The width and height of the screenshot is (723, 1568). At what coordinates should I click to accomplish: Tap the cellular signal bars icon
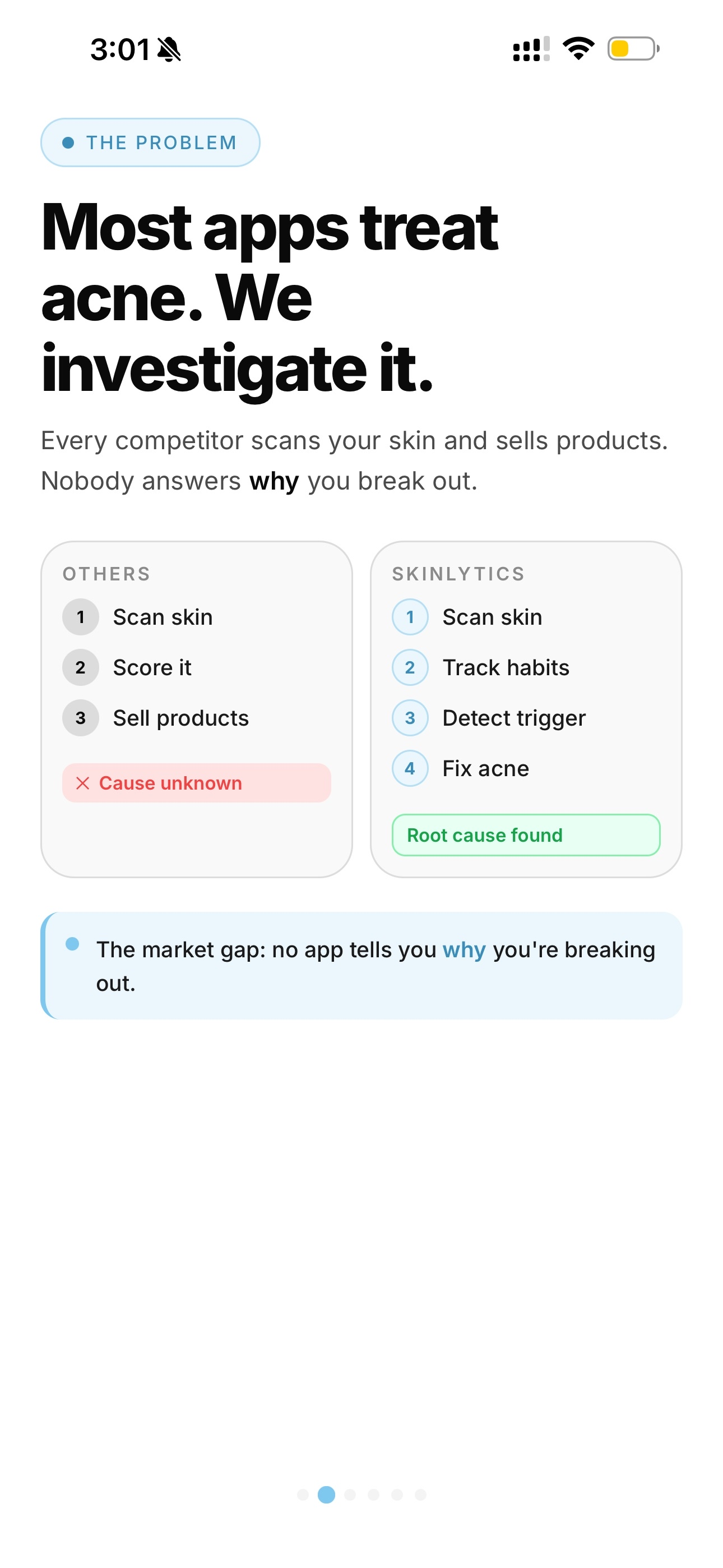pos(531,49)
